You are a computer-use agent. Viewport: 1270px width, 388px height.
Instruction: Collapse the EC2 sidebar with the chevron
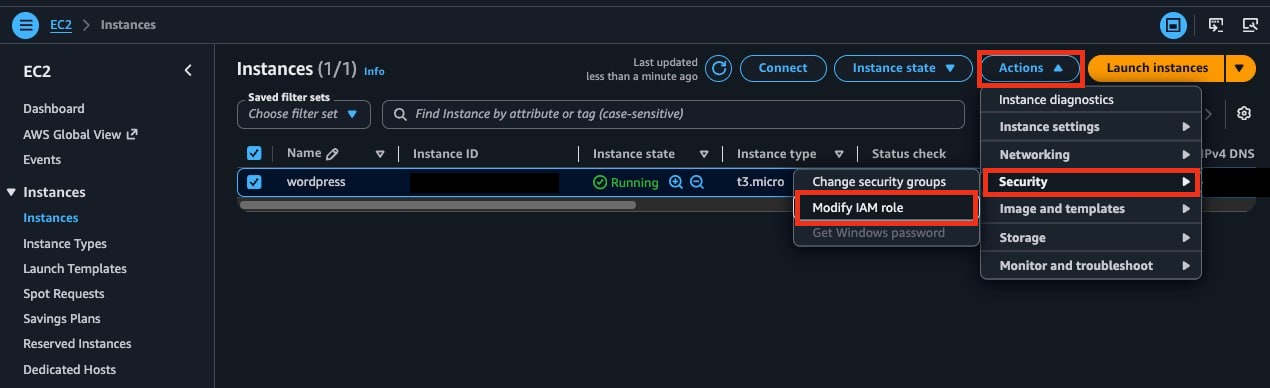pos(188,70)
